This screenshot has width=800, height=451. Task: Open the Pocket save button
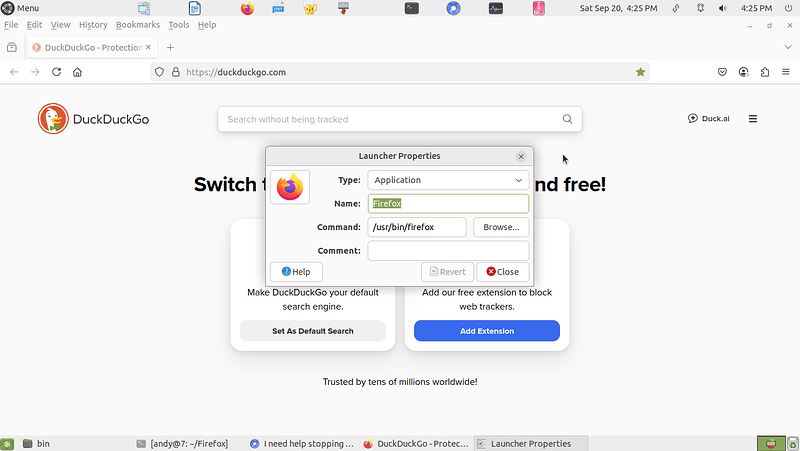[722, 72]
